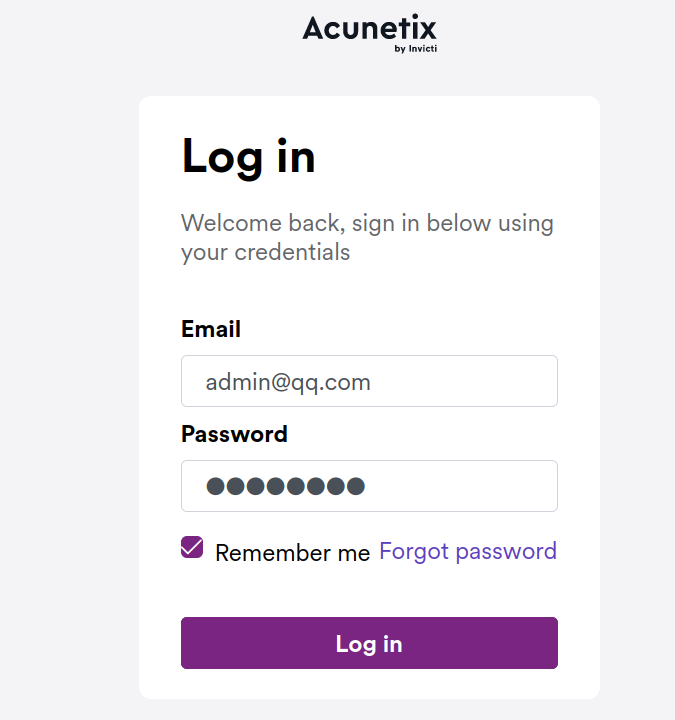The image size is (675, 720).
Task: Click the Password field label
Action: [234, 434]
